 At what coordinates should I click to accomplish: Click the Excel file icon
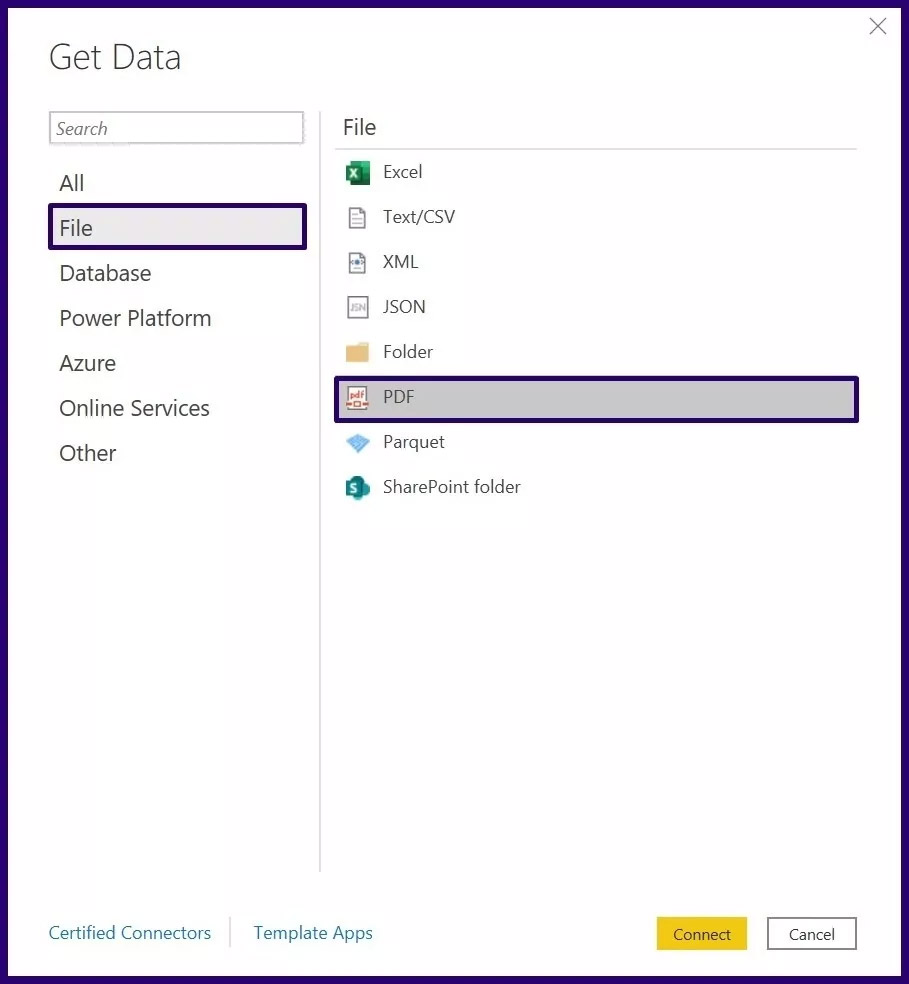[357, 173]
